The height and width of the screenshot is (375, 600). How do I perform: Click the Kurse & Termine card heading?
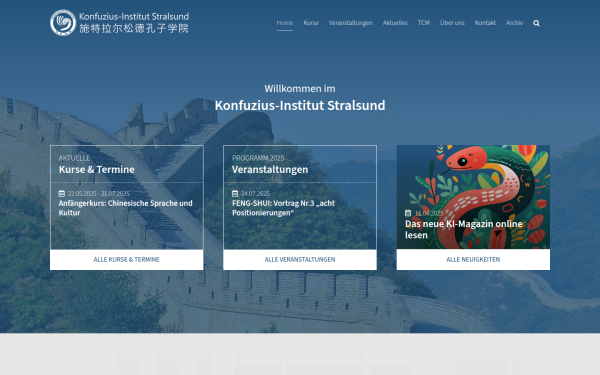(x=96, y=170)
